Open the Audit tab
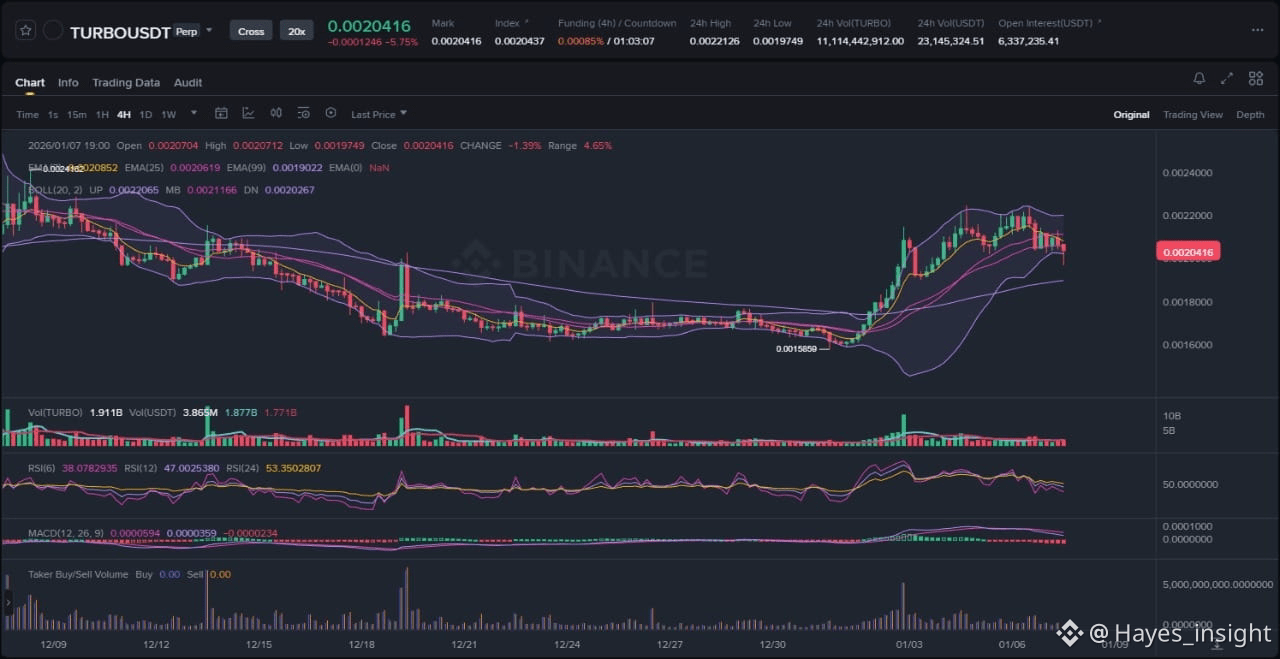 [188, 82]
